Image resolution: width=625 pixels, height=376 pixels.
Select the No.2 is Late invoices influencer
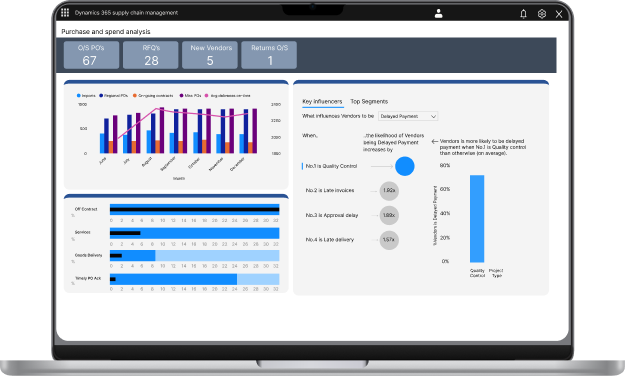(x=330, y=191)
